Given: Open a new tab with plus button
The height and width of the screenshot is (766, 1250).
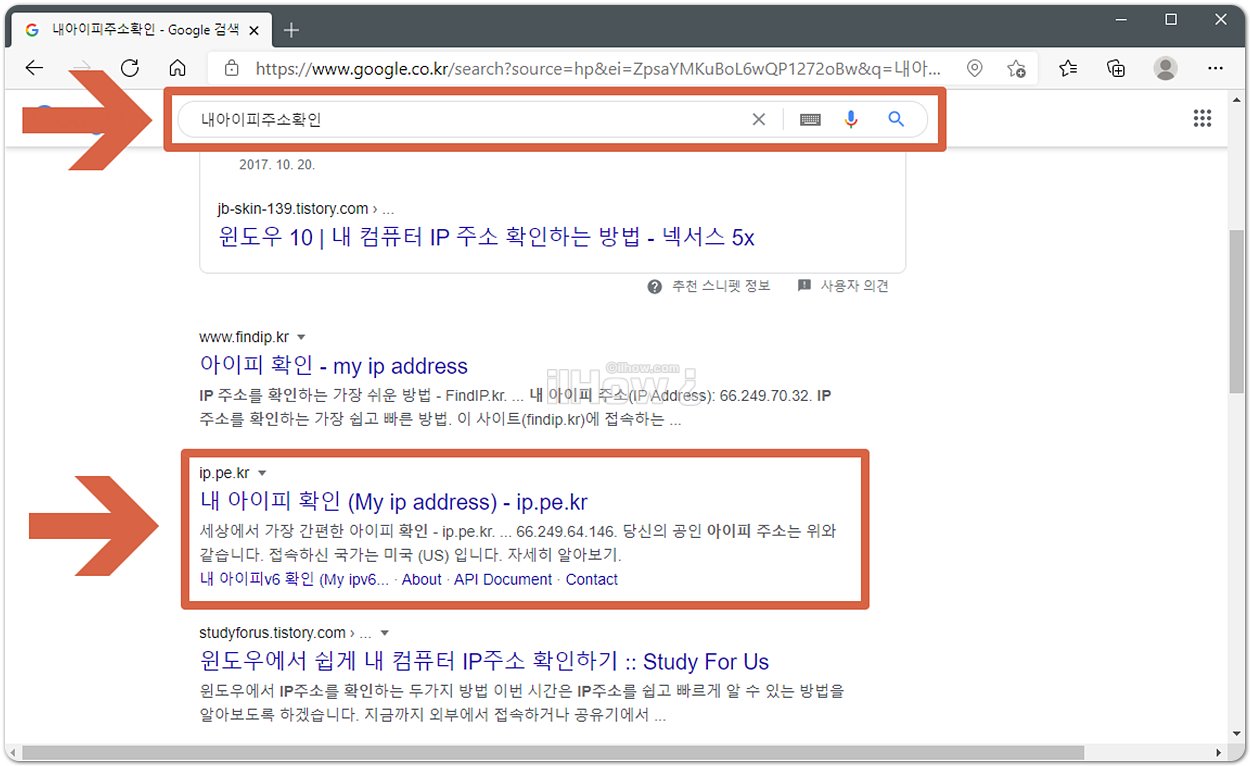Looking at the screenshot, I should tap(291, 30).
